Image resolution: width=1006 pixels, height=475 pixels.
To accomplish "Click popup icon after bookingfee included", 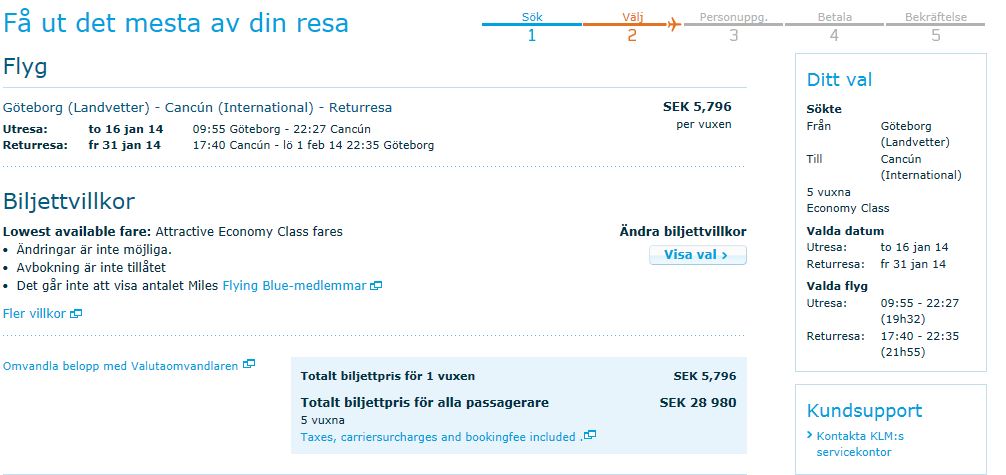I will coord(590,435).
